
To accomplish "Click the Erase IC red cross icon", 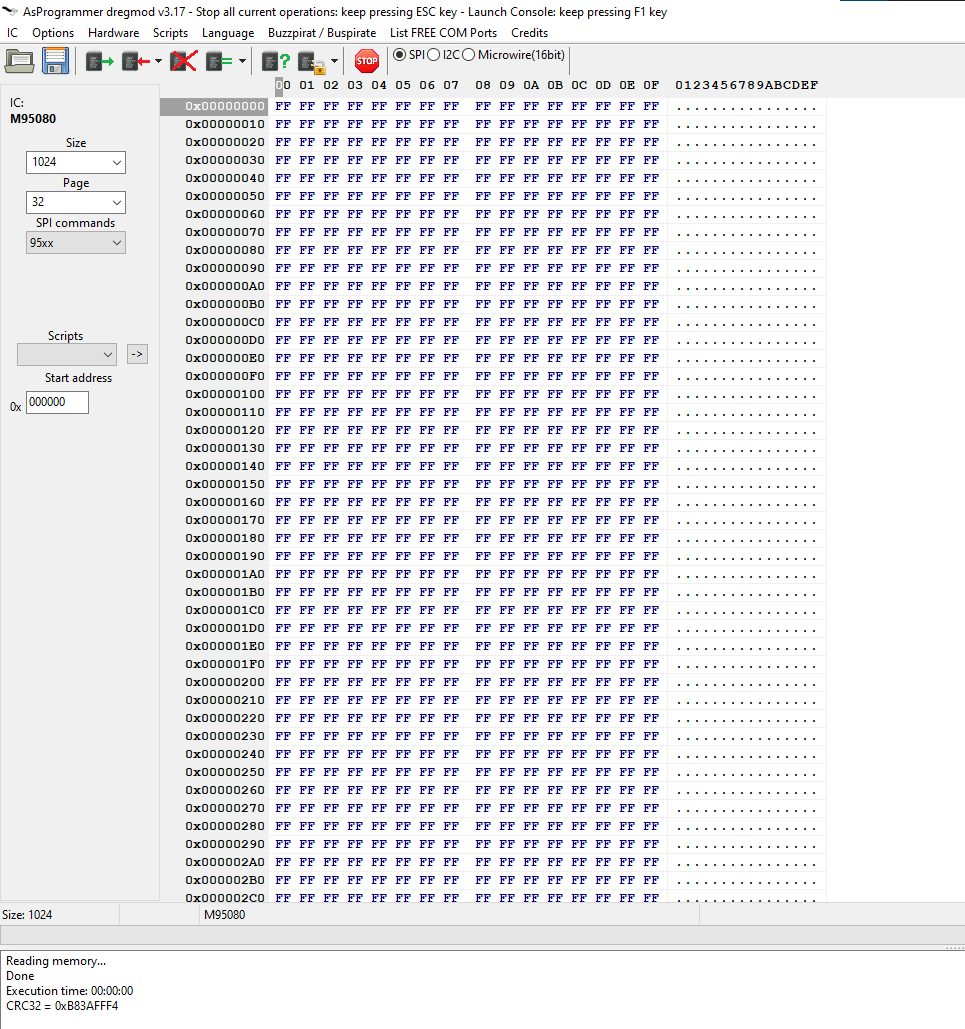I will [183, 62].
